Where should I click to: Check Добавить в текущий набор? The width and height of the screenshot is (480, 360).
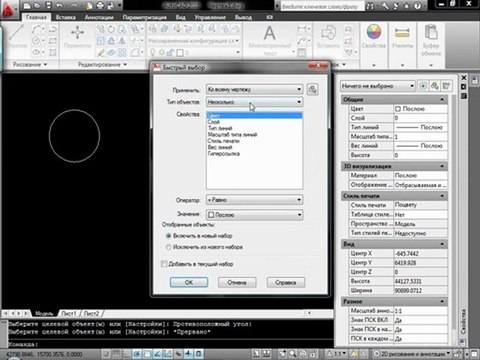197,264
